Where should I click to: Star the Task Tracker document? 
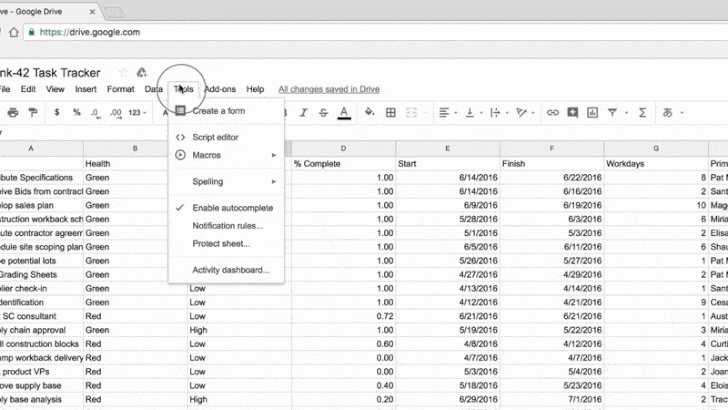[124, 72]
